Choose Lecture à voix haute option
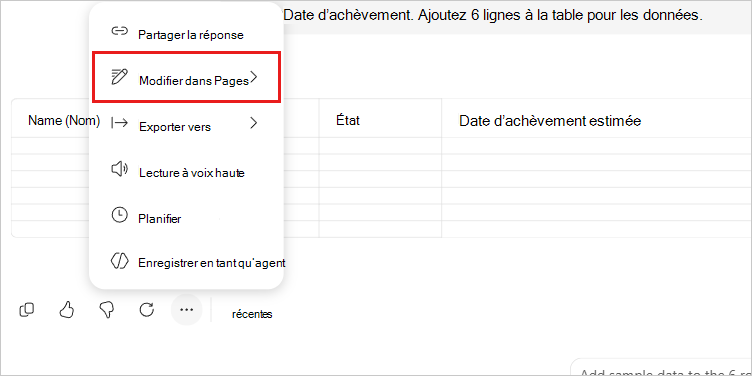Image resolution: width=752 pixels, height=376 pixels. (x=187, y=170)
